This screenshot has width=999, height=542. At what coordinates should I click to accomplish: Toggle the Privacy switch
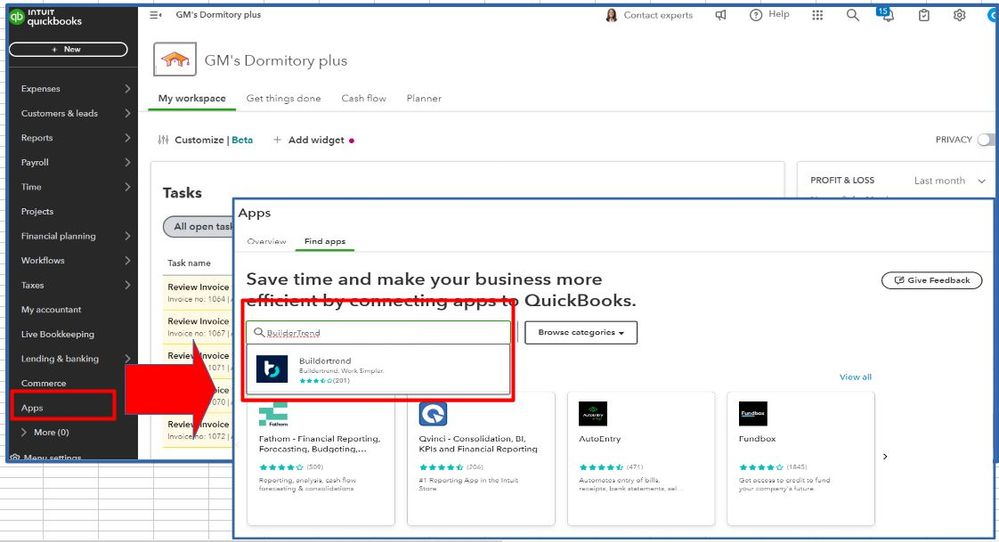[986, 140]
